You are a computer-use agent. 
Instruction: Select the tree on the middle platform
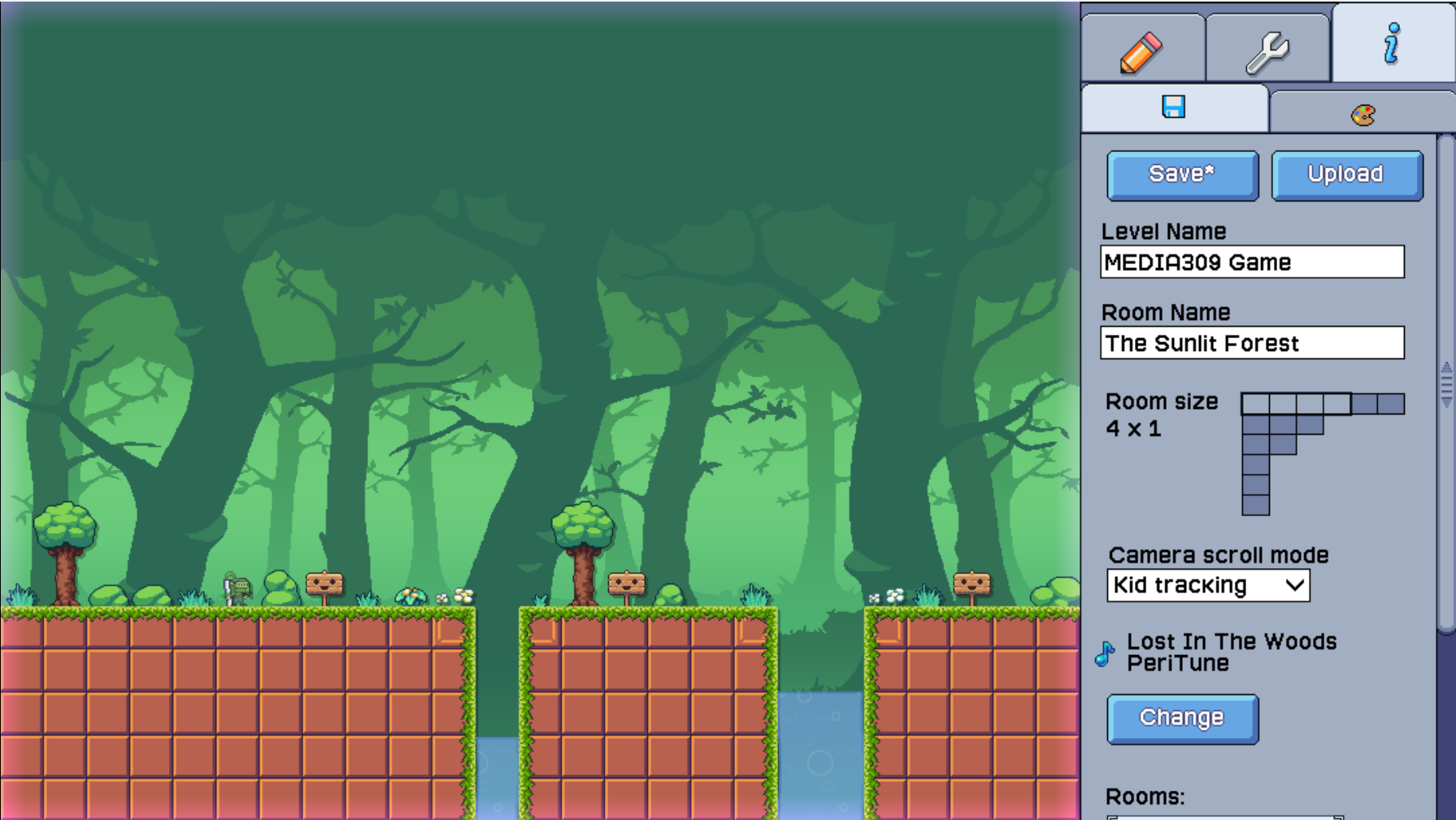click(583, 553)
